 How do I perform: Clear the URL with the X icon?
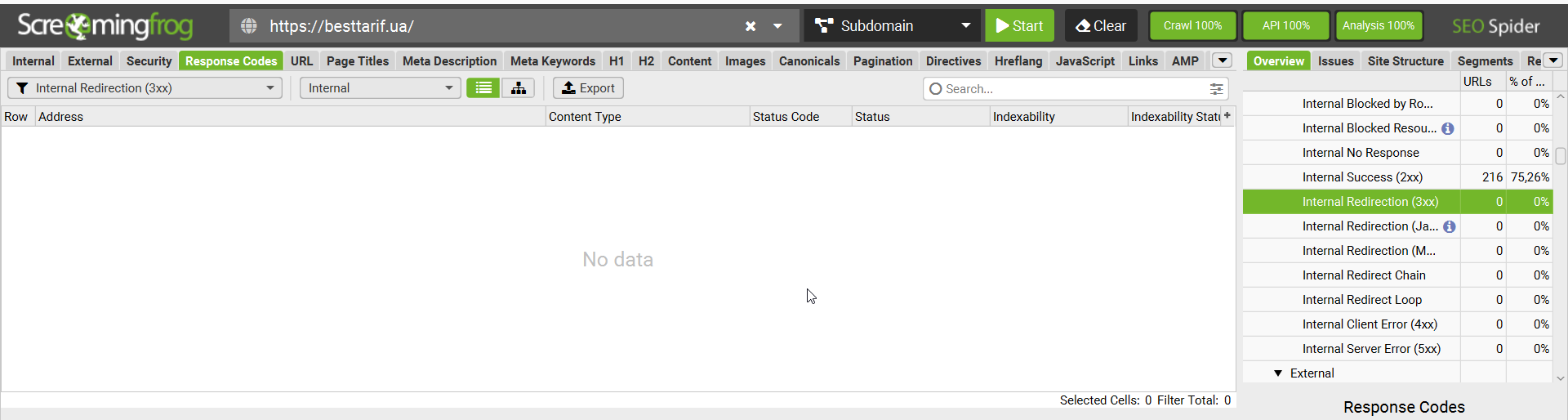click(x=751, y=26)
